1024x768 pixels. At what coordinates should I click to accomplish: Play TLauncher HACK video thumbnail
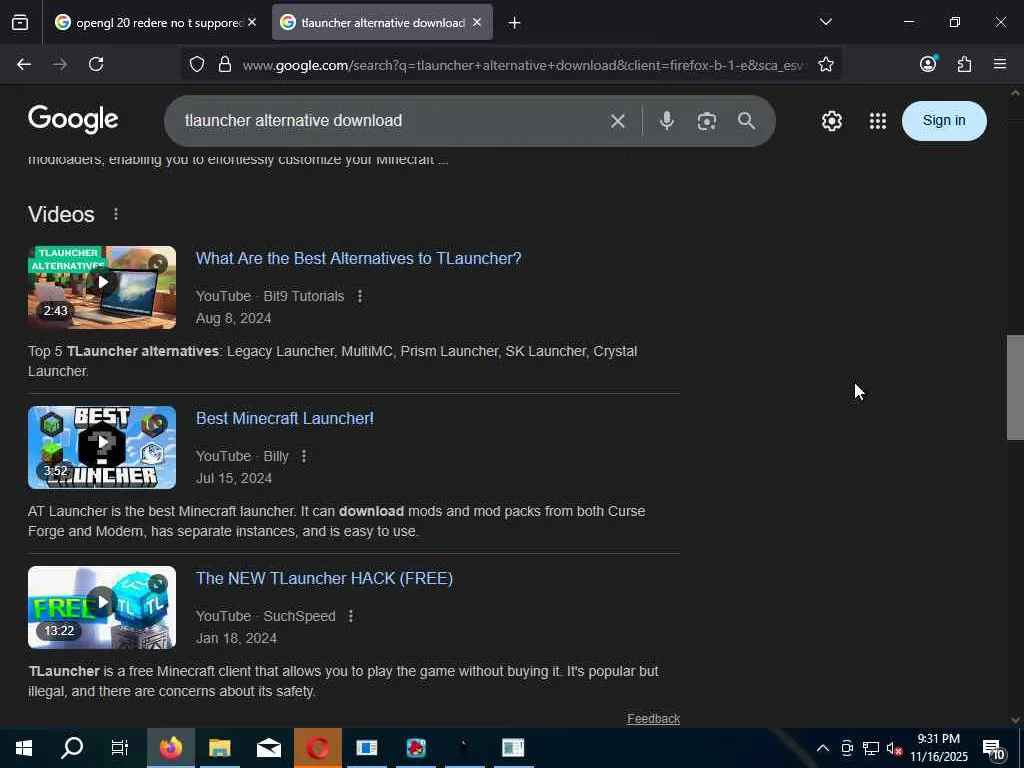pyautogui.click(x=102, y=607)
